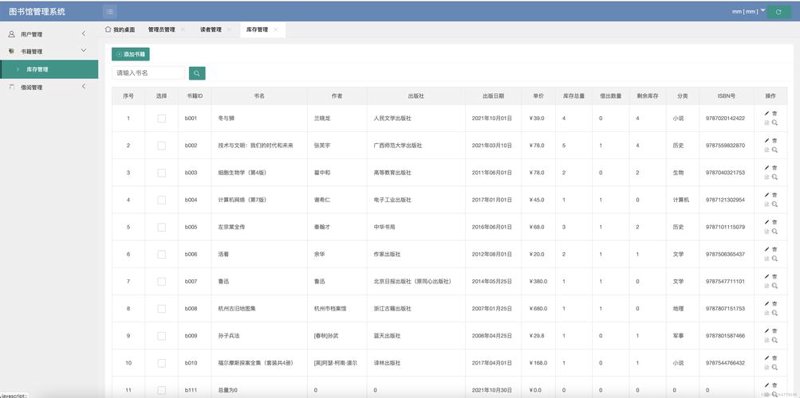Toggle the checkbox in row b004
The image size is (800, 398).
point(161,200)
